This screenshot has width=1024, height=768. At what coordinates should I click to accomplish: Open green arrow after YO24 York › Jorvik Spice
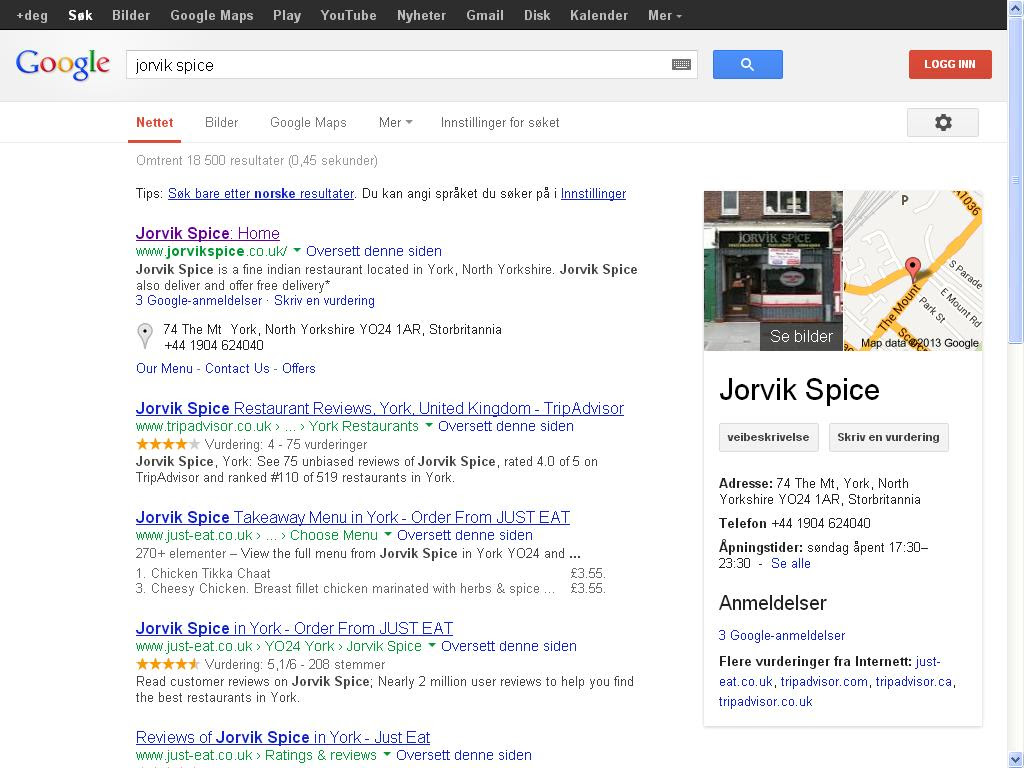point(432,645)
